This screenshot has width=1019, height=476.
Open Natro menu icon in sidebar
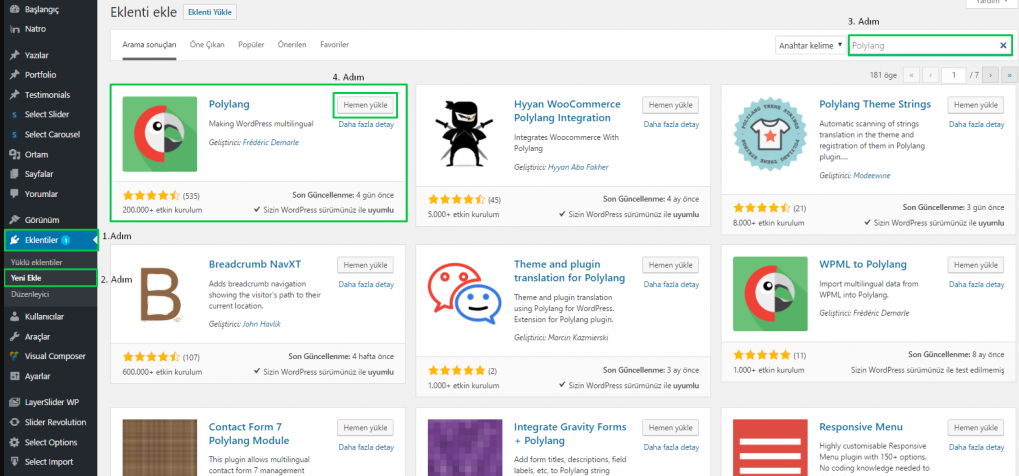(x=14, y=29)
